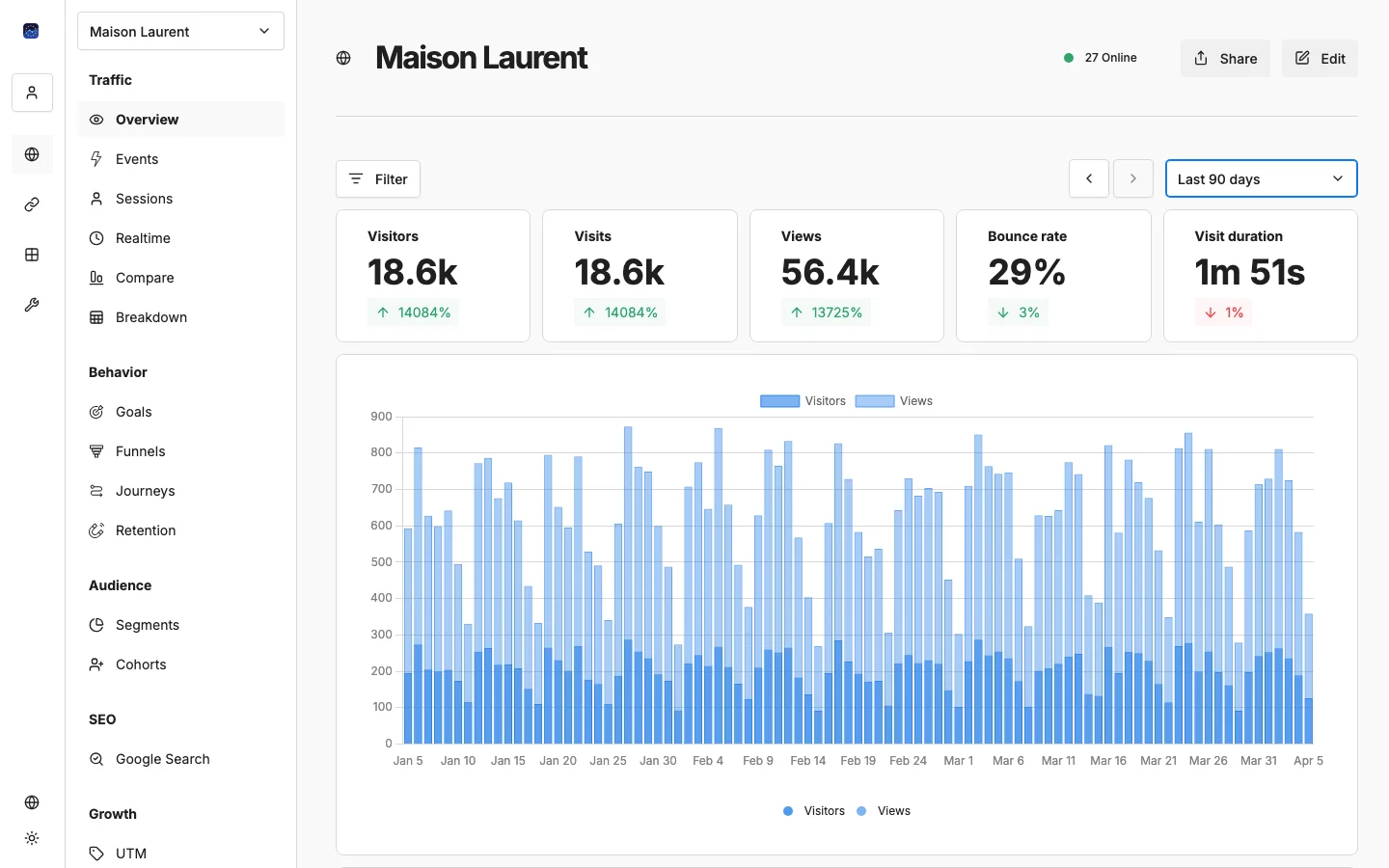Open the Sessions page
Screen dimensions: 1389x868
click(180, 199)
